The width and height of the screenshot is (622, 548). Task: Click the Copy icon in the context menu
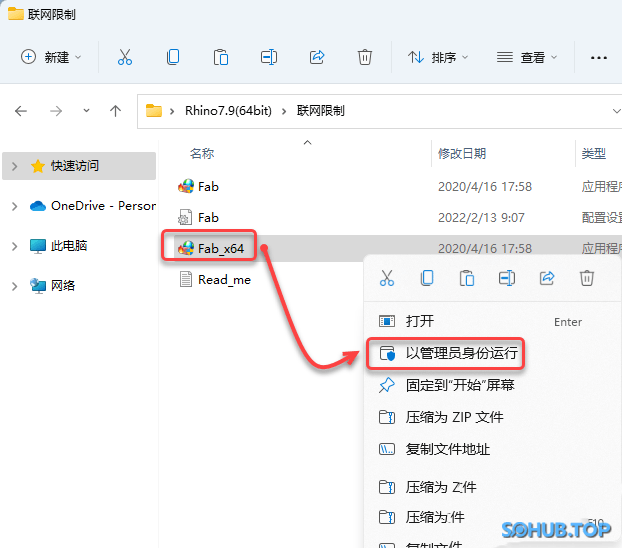427,278
